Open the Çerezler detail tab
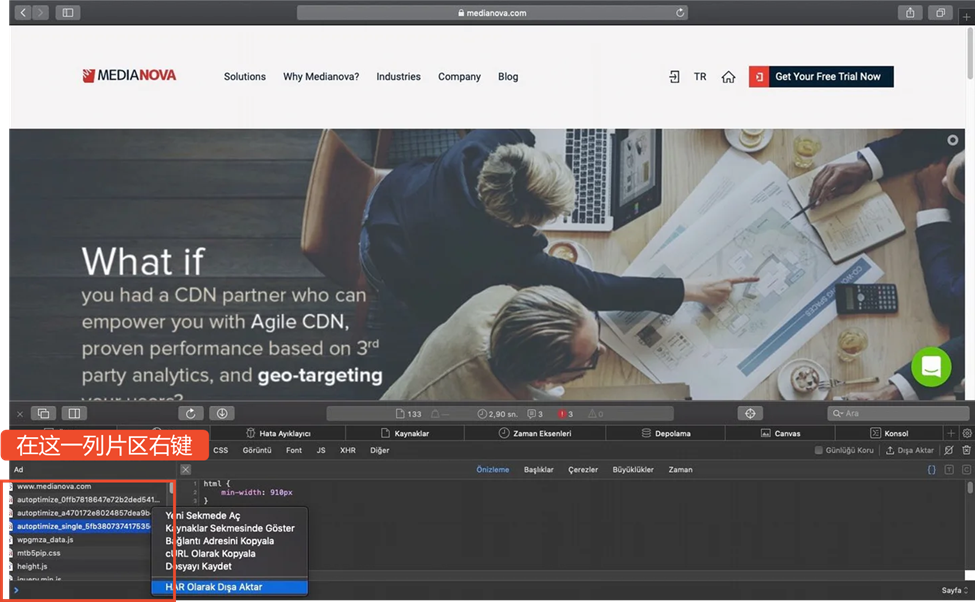 point(583,470)
